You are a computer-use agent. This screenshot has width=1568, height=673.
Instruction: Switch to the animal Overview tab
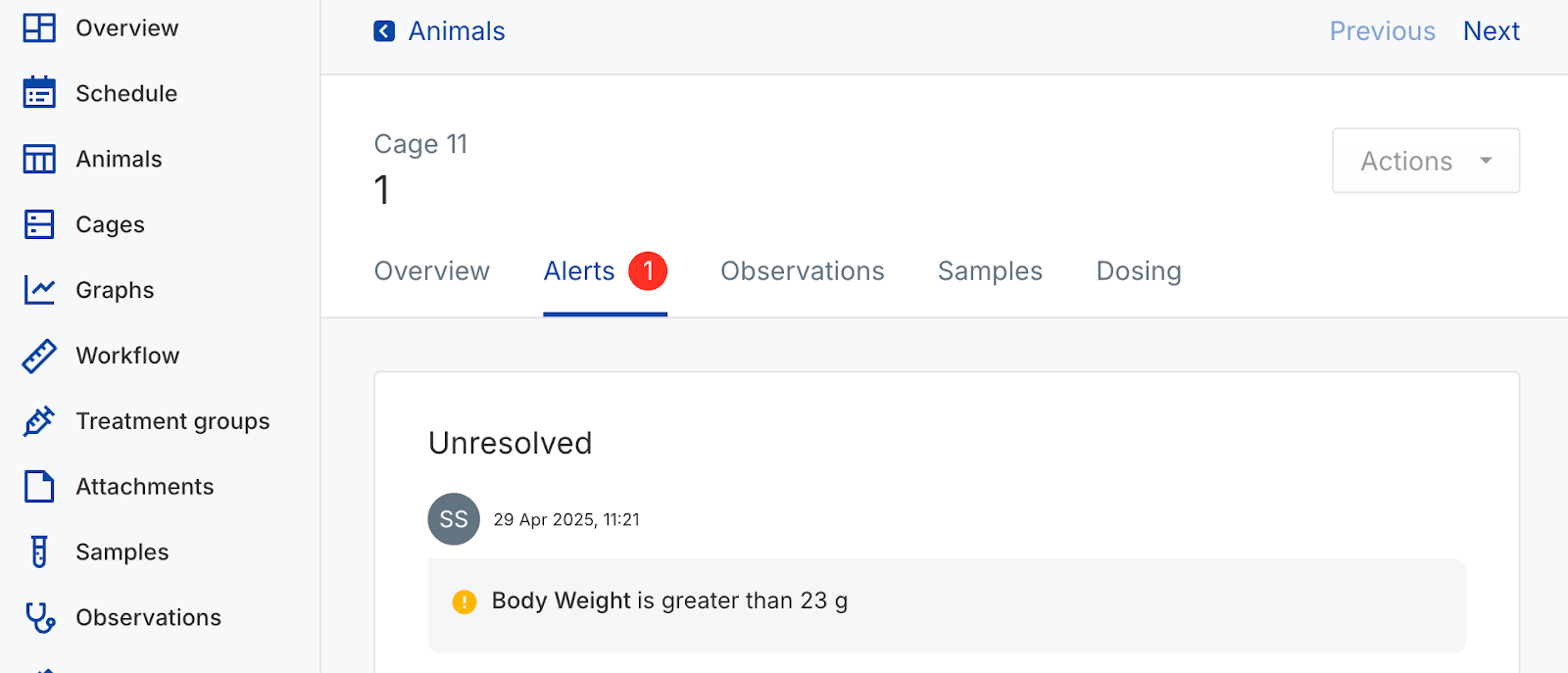pos(431,271)
